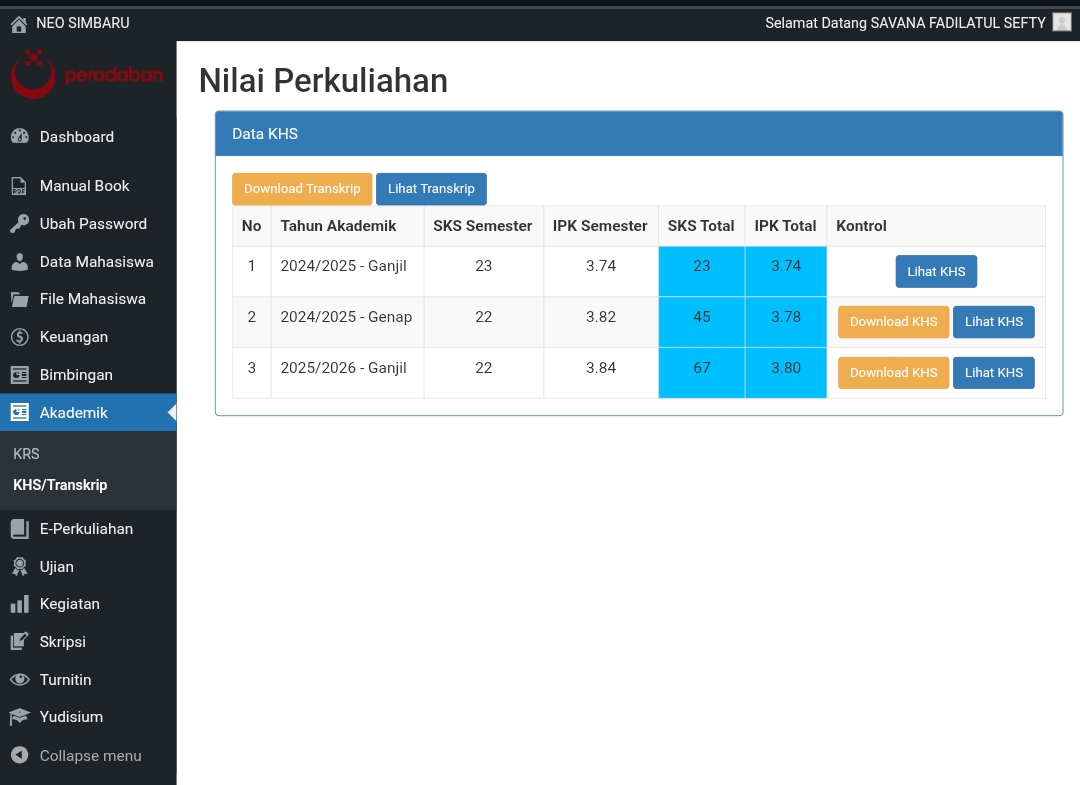
Task: Click the Dashboard gauge icon
Action: tap(20, 136)
